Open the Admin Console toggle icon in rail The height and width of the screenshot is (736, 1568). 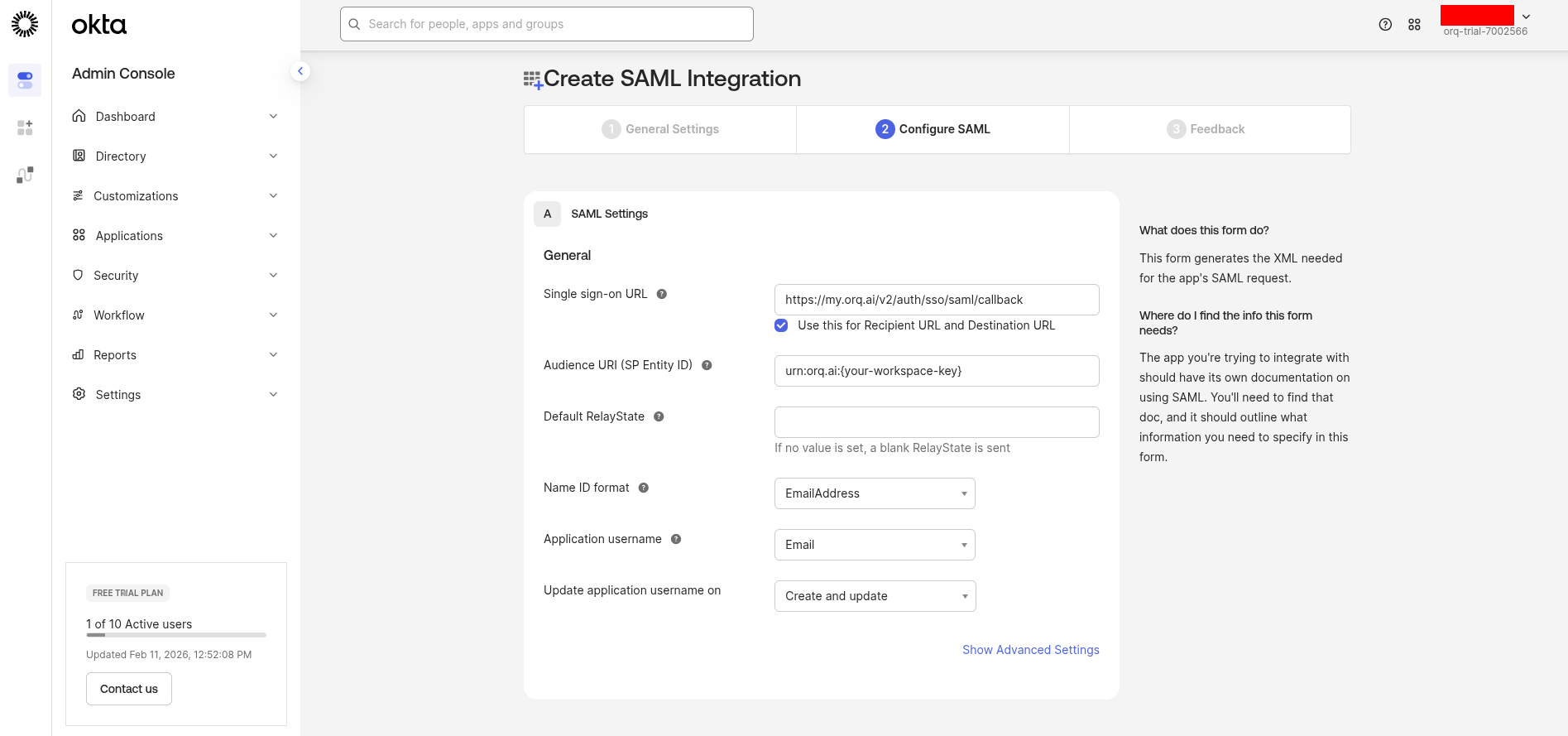coord(25,80)
